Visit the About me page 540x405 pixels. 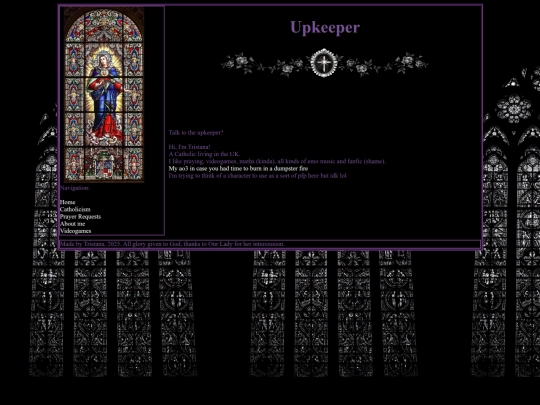tap(72, 224)
